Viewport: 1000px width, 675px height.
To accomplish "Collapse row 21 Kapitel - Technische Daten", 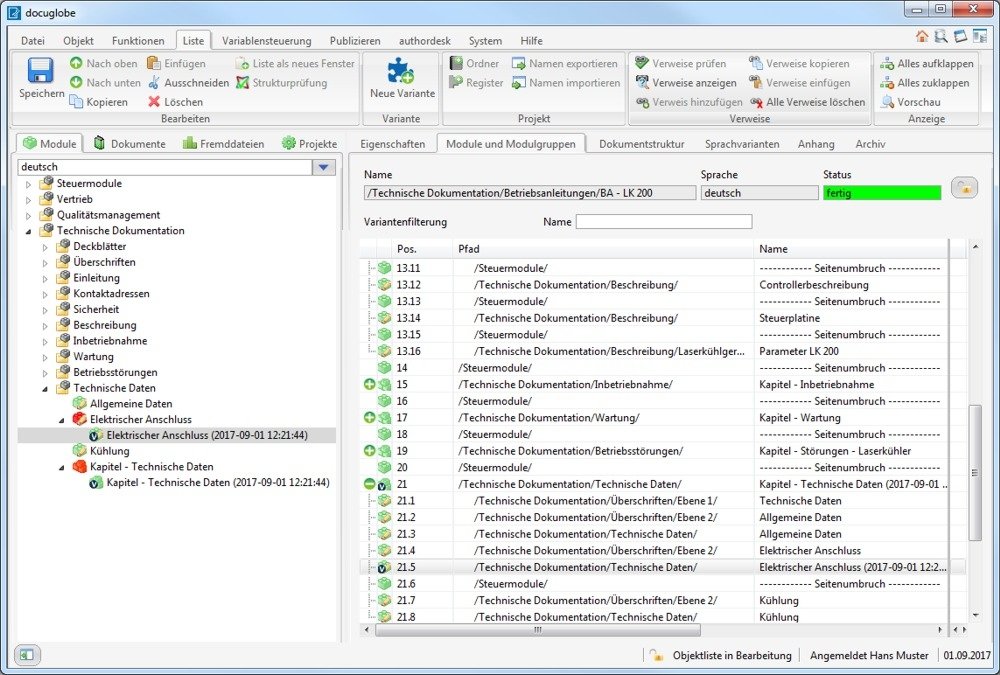I will pos(369,484).
